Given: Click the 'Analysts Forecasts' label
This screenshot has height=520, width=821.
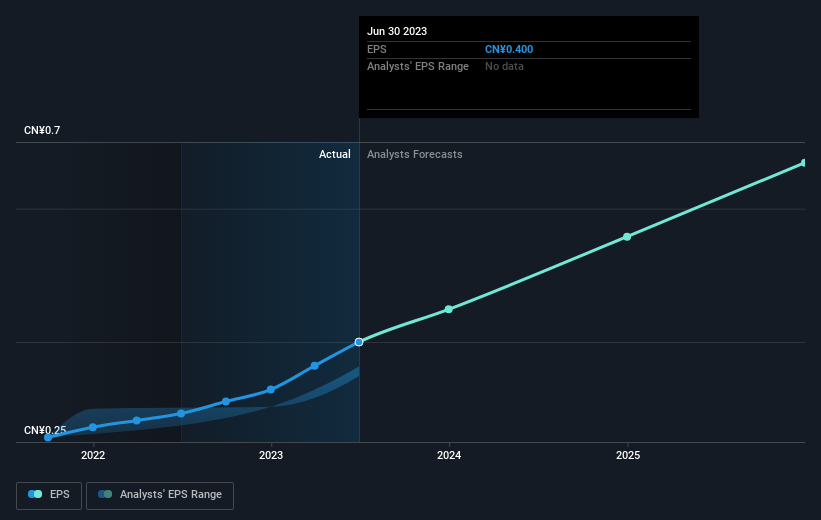Looking at the screenshot, I should [415, 154].
